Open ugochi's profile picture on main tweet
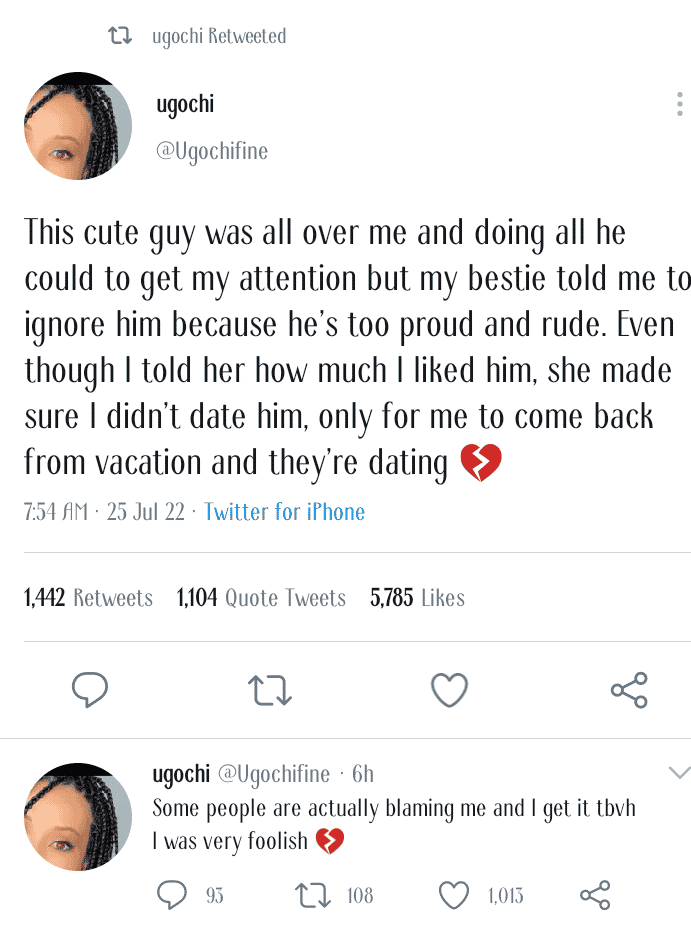The image size is (691, 934). tap(78, 125)
